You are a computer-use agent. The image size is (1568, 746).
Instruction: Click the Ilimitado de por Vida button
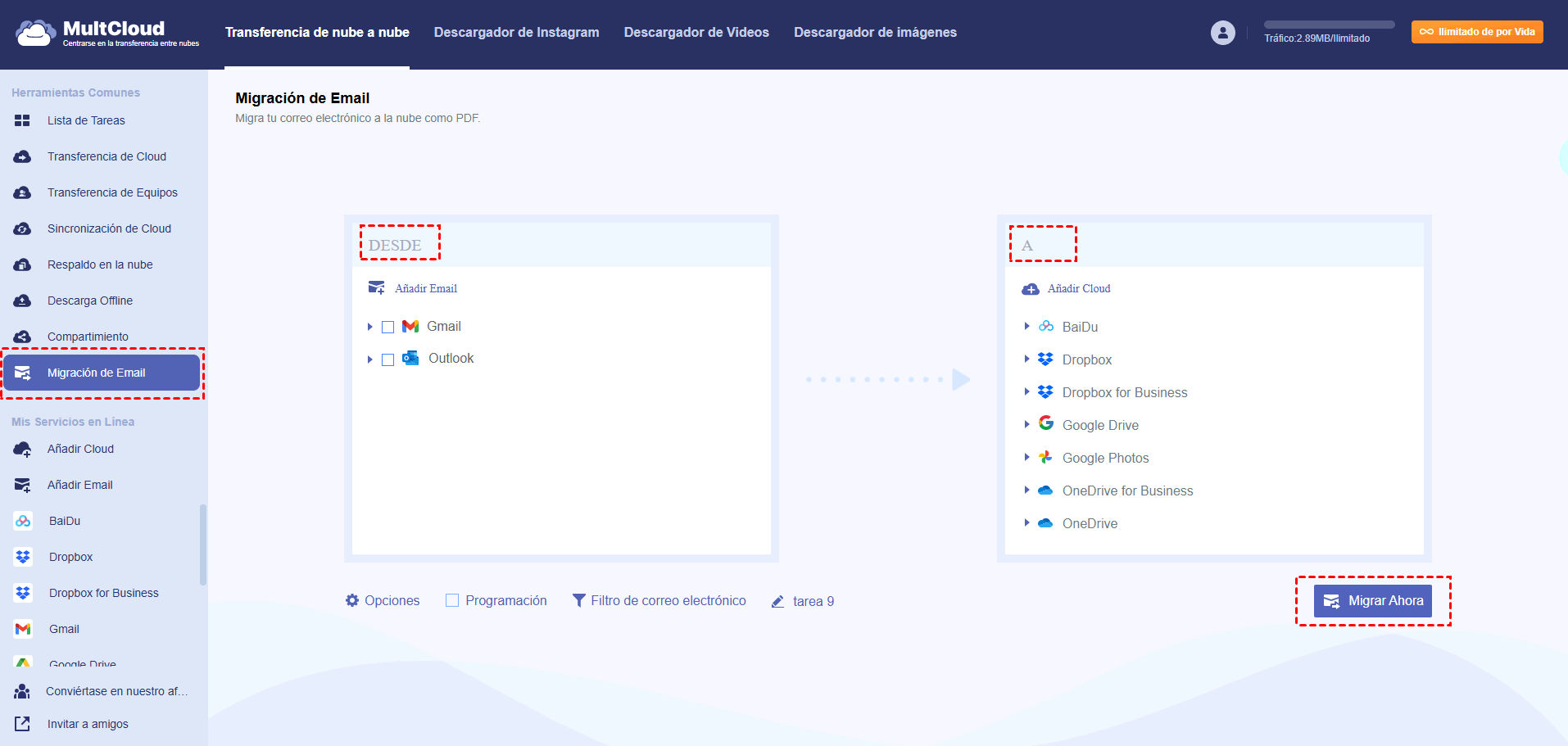pos(1477,32)
